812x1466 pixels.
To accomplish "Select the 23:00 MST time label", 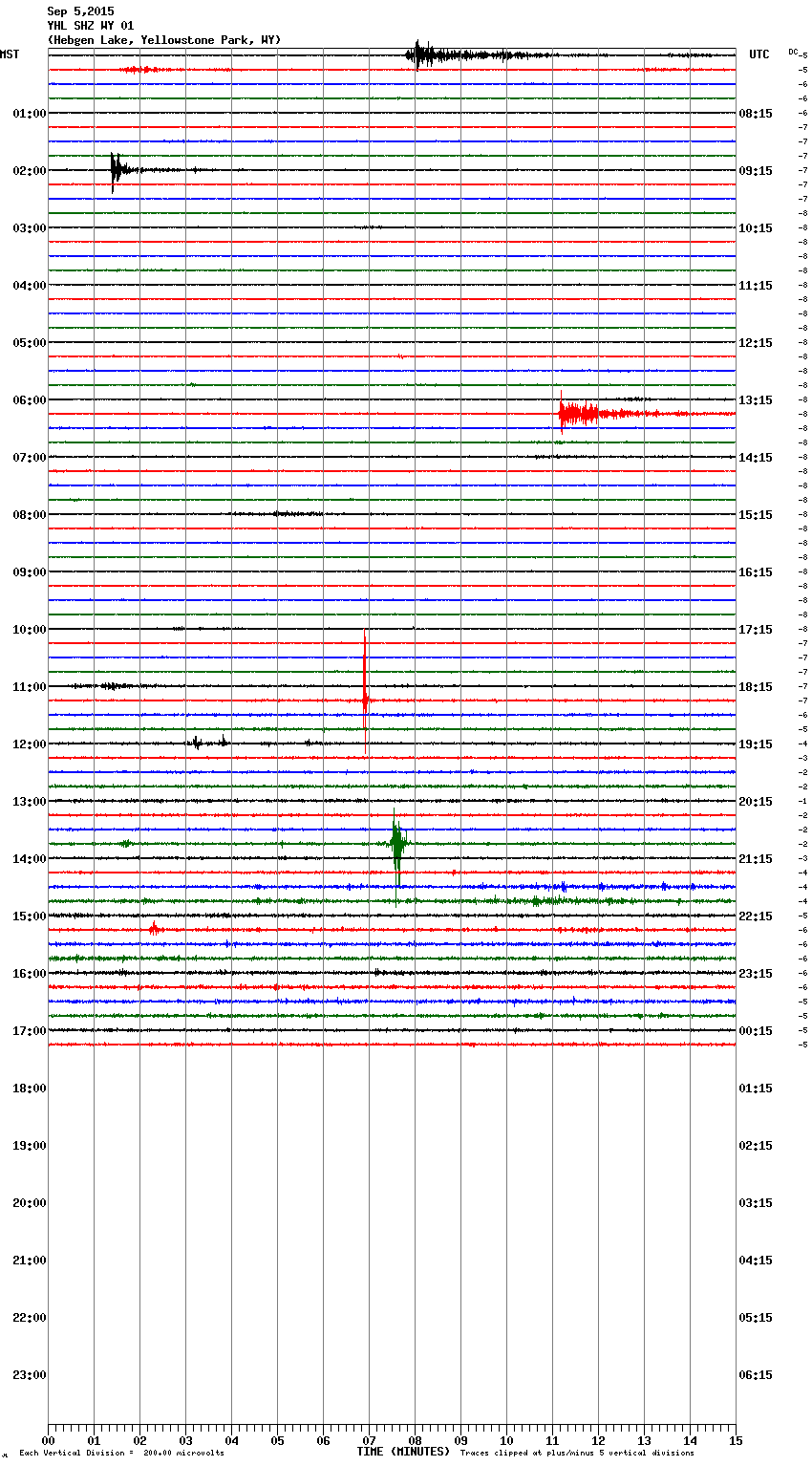I will pos(30,1375).
